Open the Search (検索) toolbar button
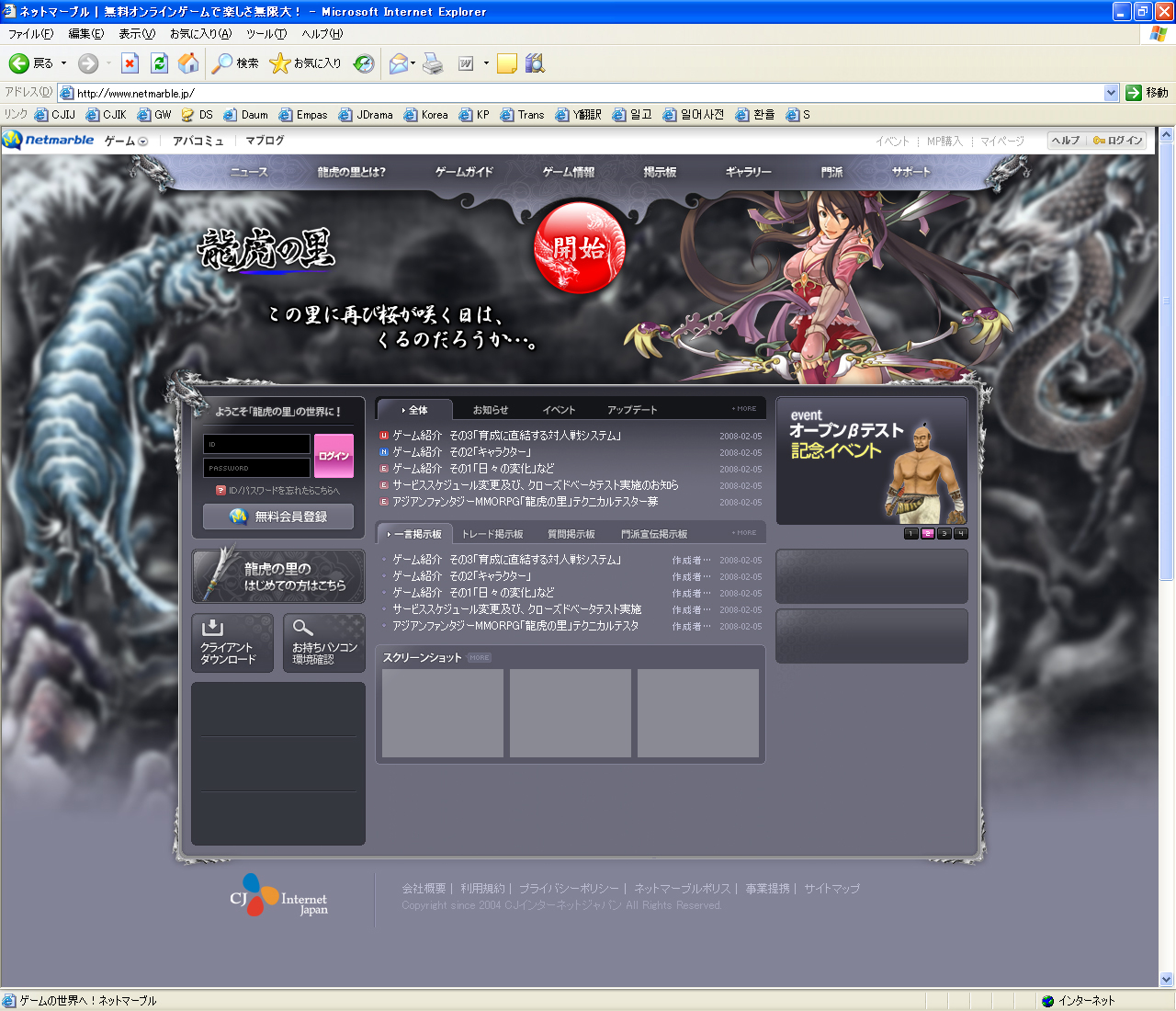This screenshot has width=1176, height=1011. coord(235,63)
